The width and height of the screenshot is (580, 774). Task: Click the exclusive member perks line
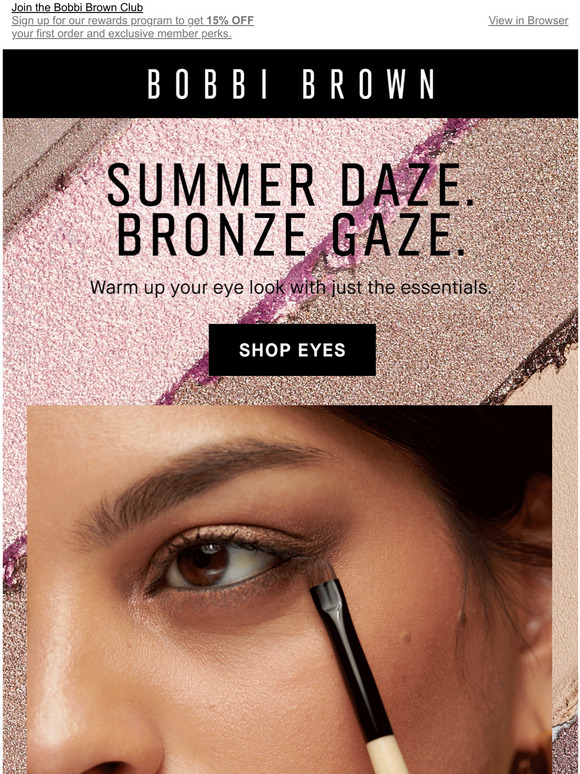(x=121, y=34)
